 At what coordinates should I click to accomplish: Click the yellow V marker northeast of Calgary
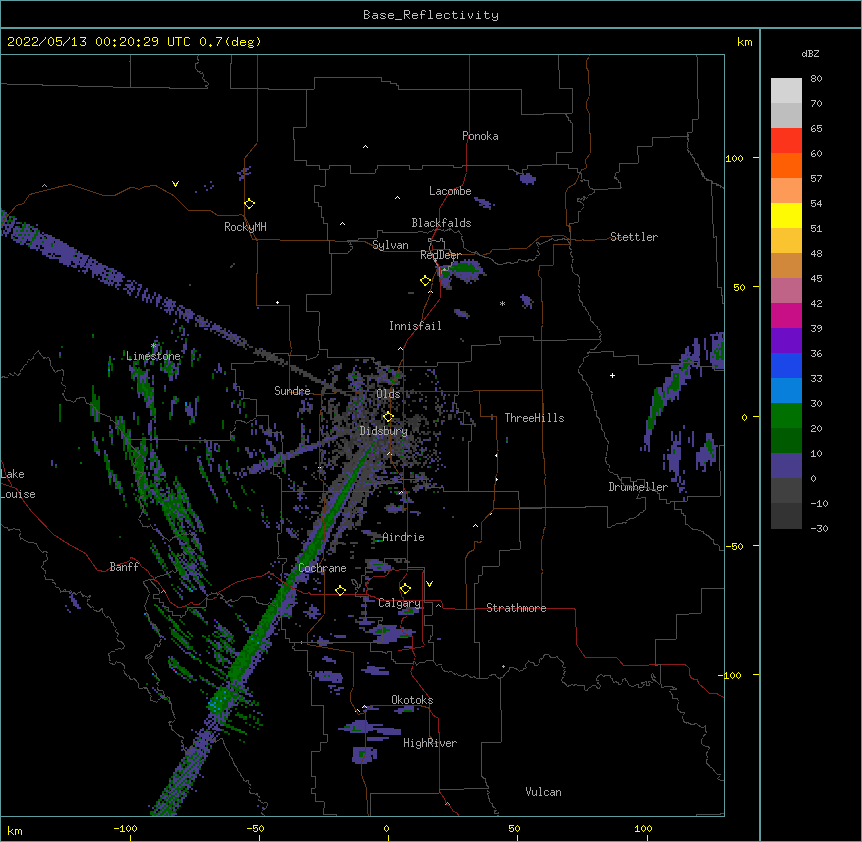[429, 584]
